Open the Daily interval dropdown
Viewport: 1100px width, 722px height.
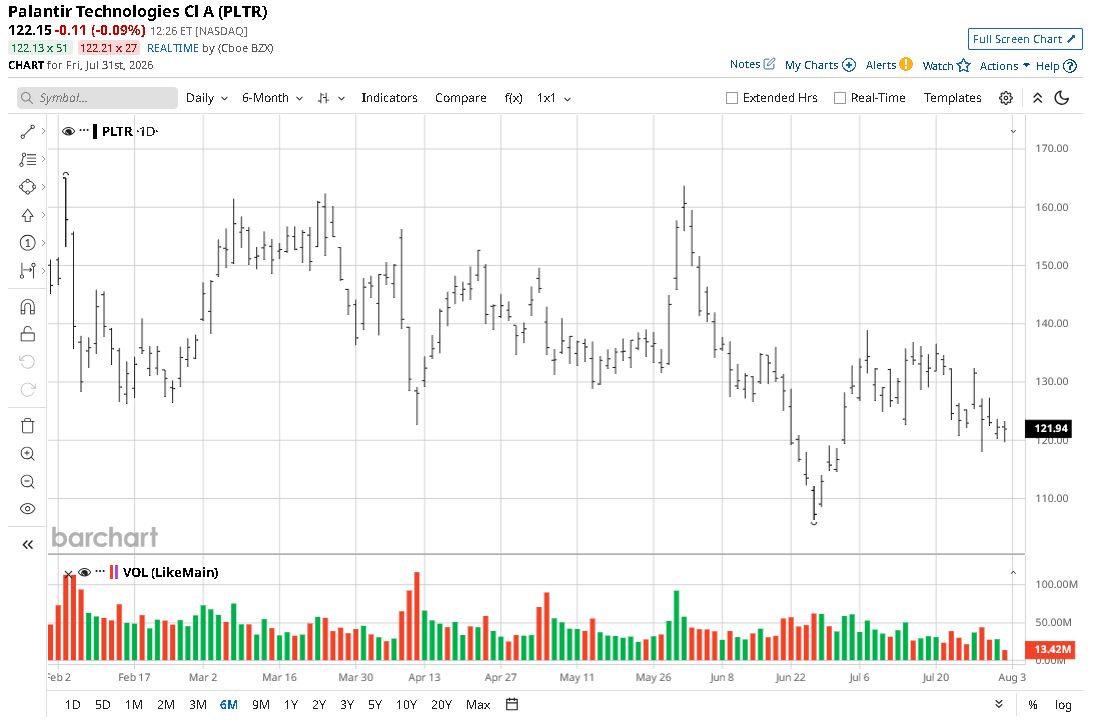click(207, 98)
